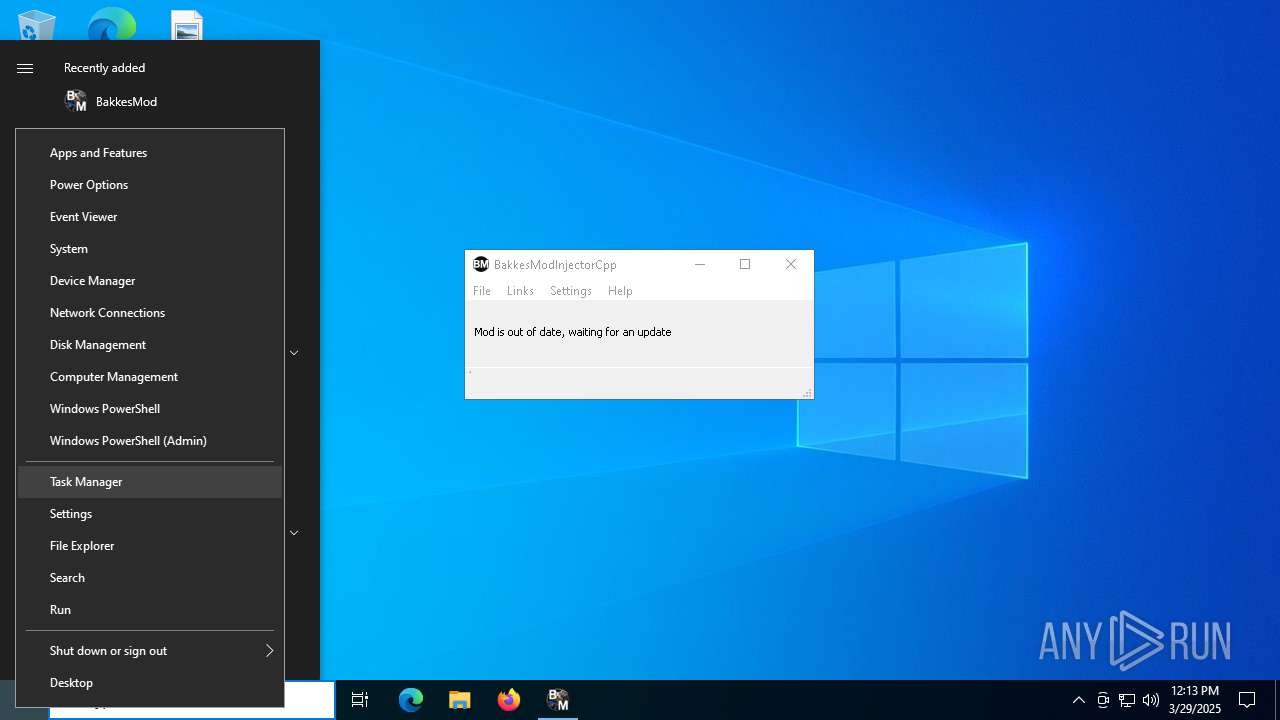Switch to BakkesMod taskbar icon
Image resolution: width=1280 pixels, height=720 pixels.
pos(558,700)
